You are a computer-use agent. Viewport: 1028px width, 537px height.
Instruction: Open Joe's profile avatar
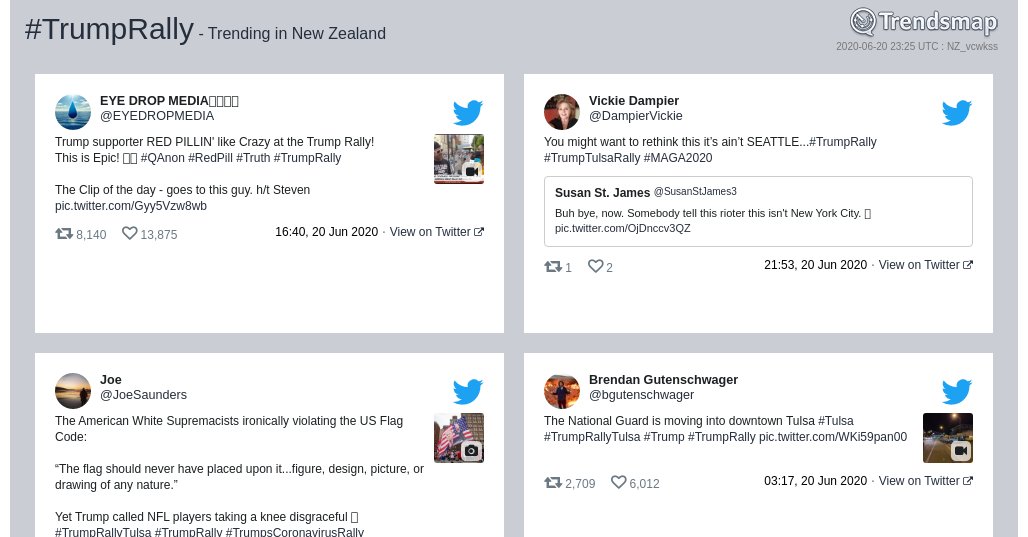pos(73,391)
